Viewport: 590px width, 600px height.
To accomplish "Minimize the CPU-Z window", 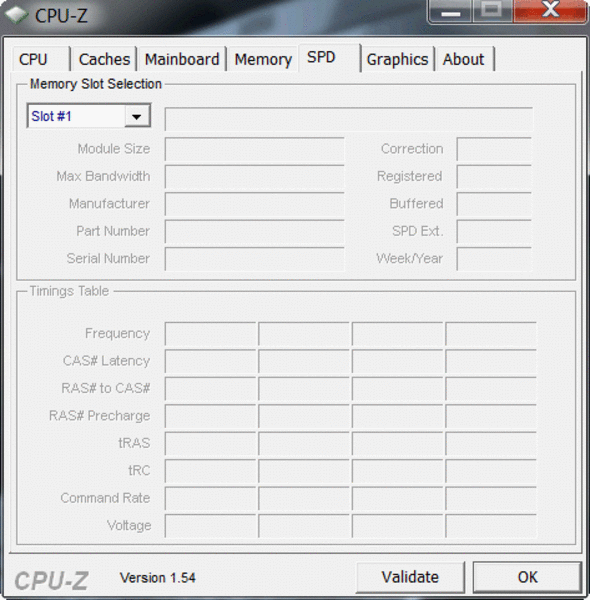I will [x=450, y=11].
